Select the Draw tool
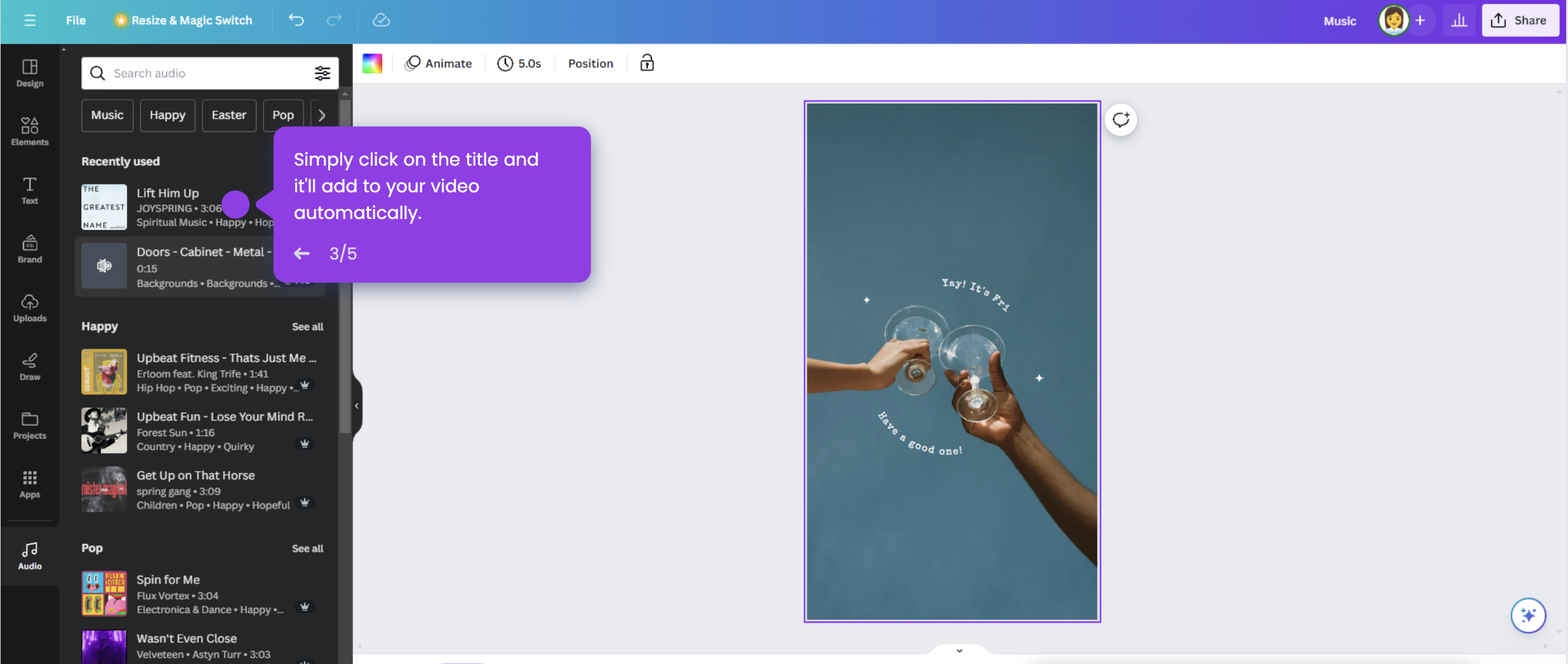 point(29,367)
